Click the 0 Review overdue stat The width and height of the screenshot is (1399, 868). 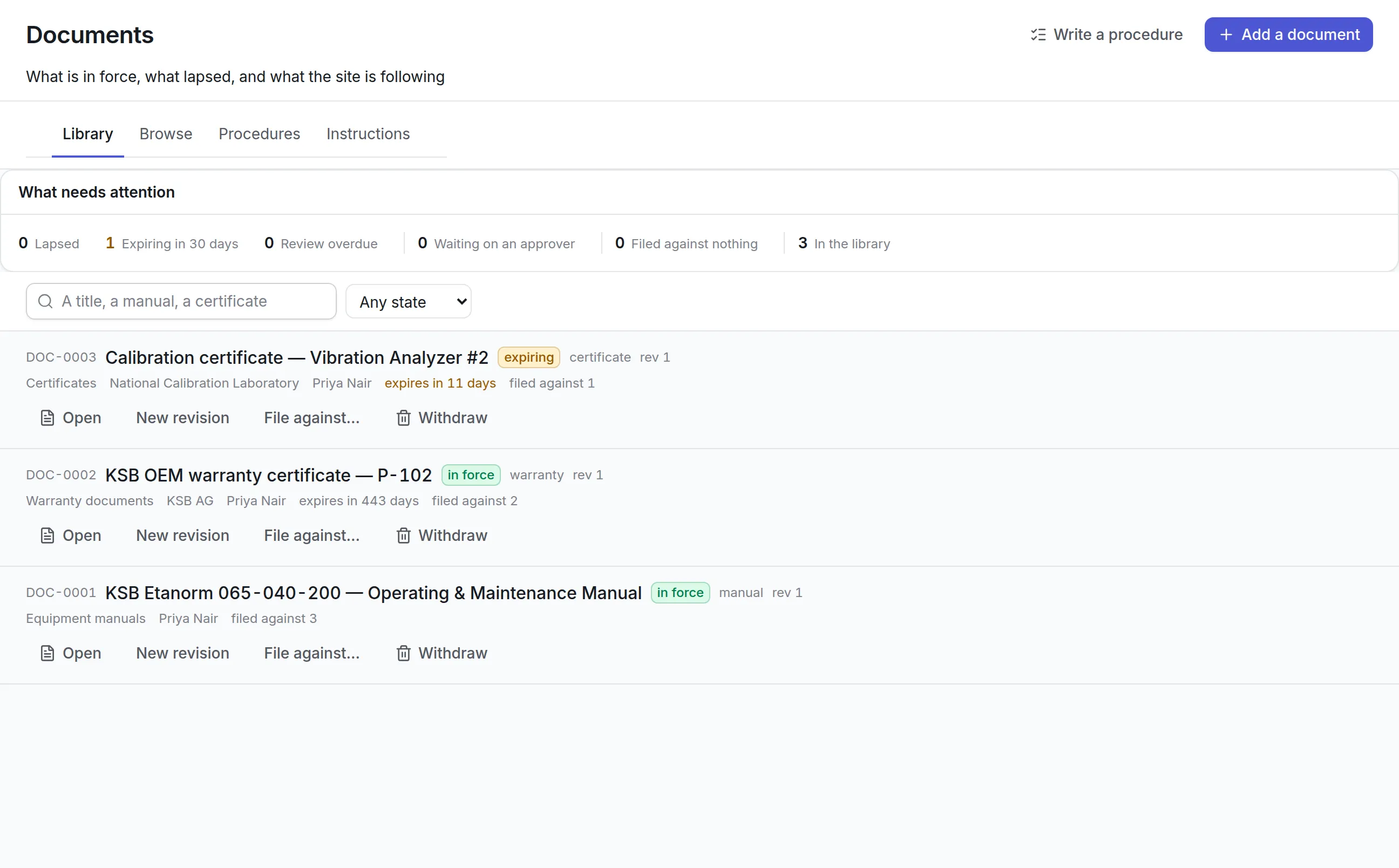pyautogui.click(x=321, y=243)
